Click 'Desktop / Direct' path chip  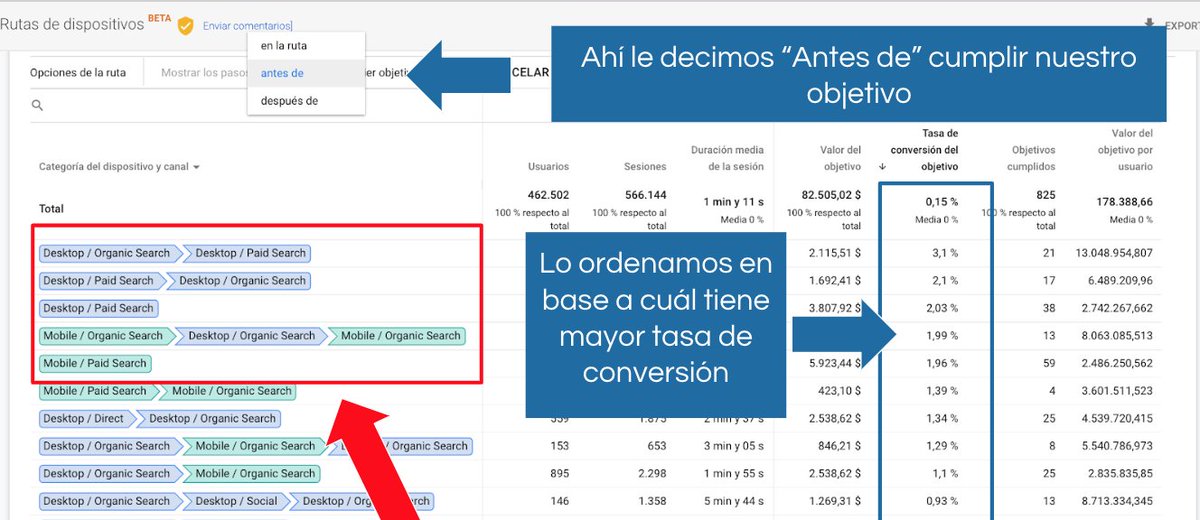[x=85, y=418]
